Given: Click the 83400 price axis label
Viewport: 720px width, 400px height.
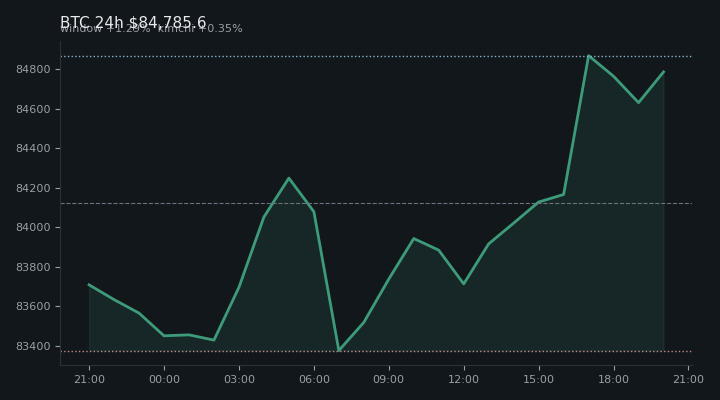Looking at the screenshot, I should point(33,346).
